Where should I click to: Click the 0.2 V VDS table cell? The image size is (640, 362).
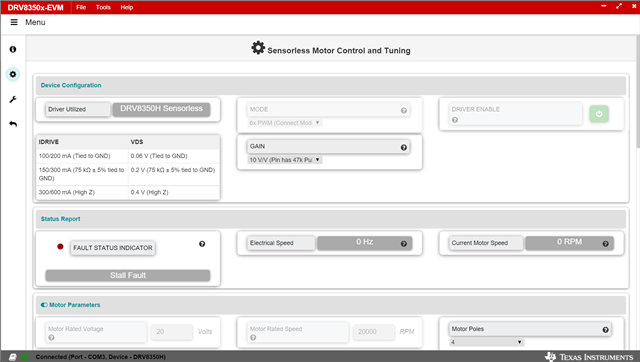(x=174, y=174)
